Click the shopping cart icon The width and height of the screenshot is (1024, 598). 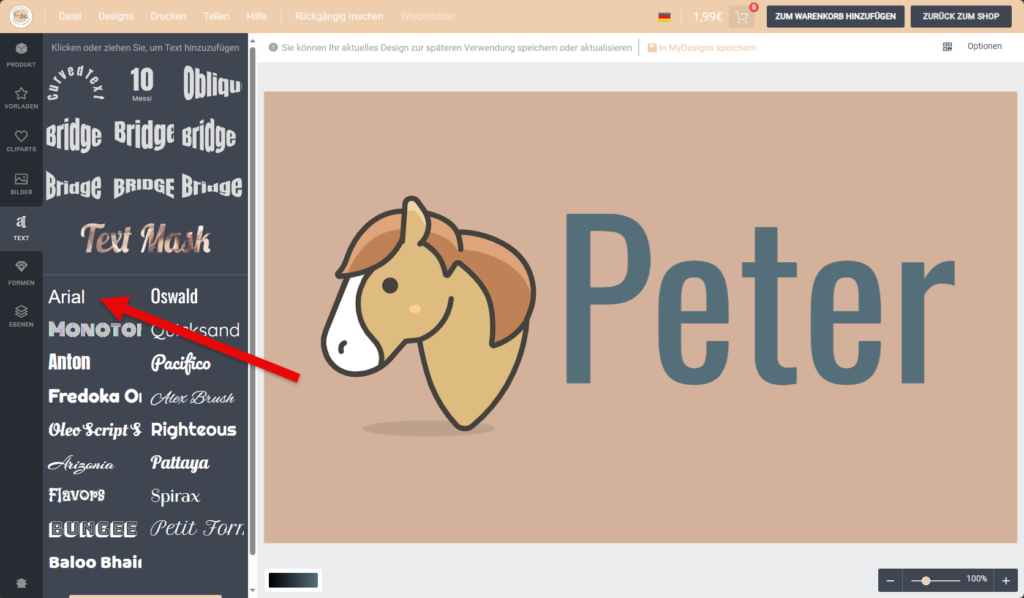tap(741, 17)
